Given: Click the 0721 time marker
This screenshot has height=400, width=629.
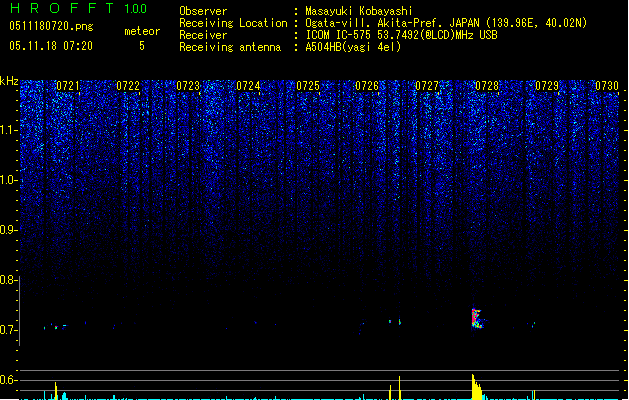Looking at the screenshot, I should (68, 86).
